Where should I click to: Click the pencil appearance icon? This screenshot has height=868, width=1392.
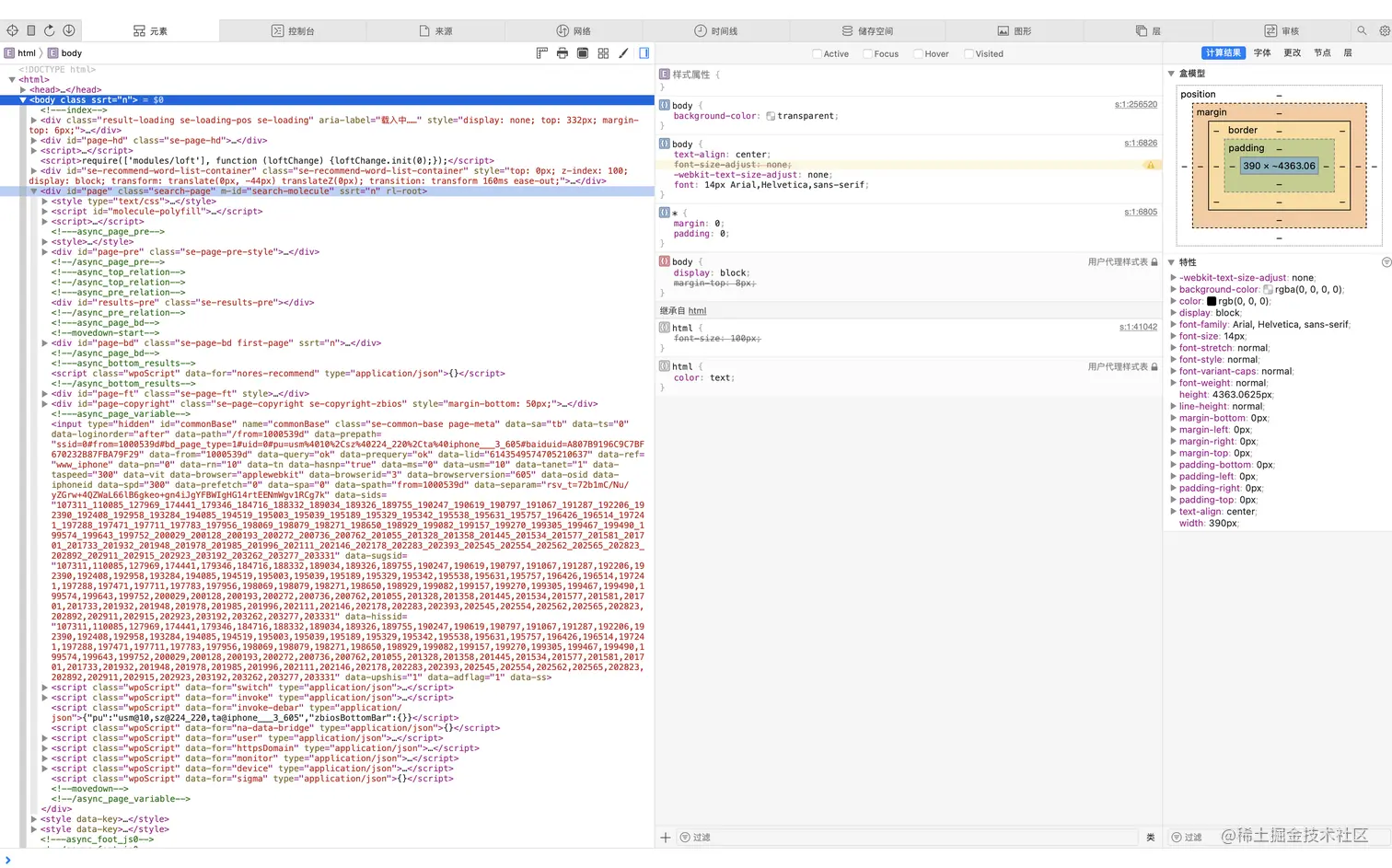click(623, 53)
